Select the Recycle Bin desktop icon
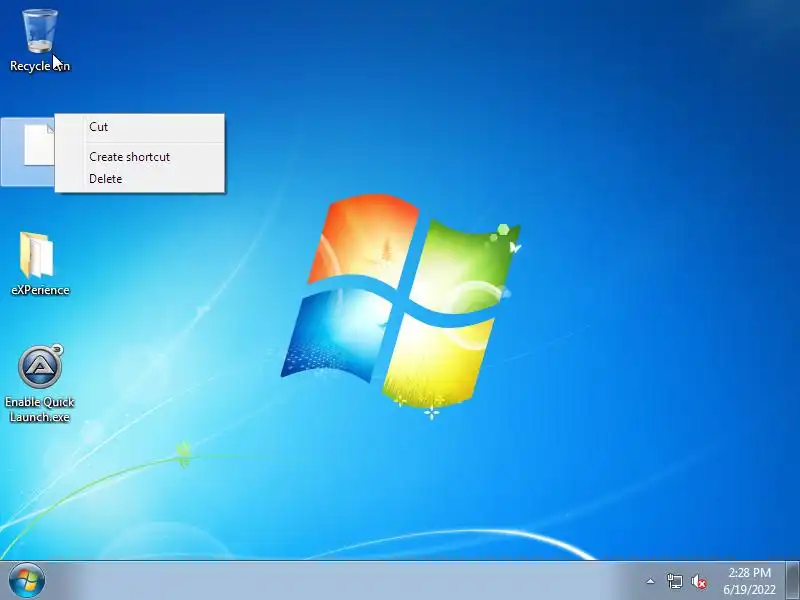This screenshot has width=800, height=600. (x=40, y=32)
